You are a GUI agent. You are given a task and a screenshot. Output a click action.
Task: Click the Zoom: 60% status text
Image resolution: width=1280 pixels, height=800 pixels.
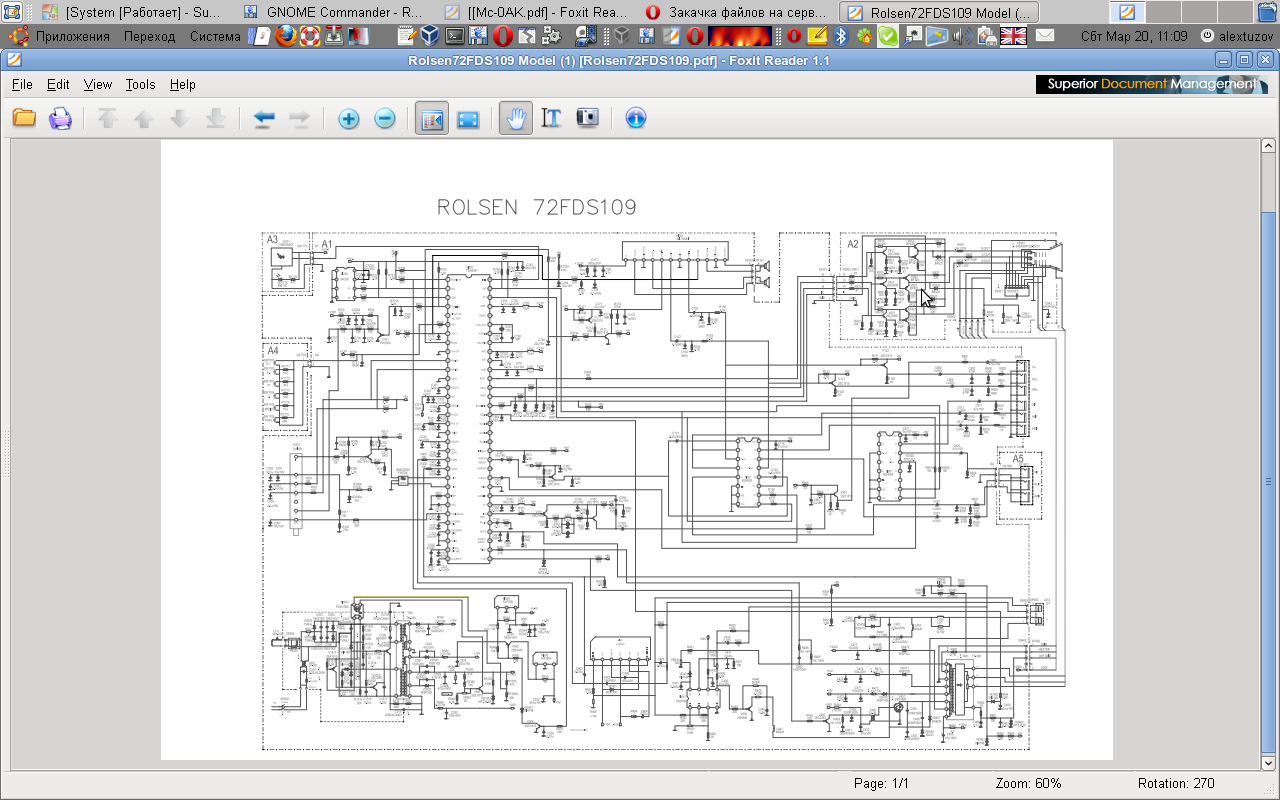[1028, 783]
